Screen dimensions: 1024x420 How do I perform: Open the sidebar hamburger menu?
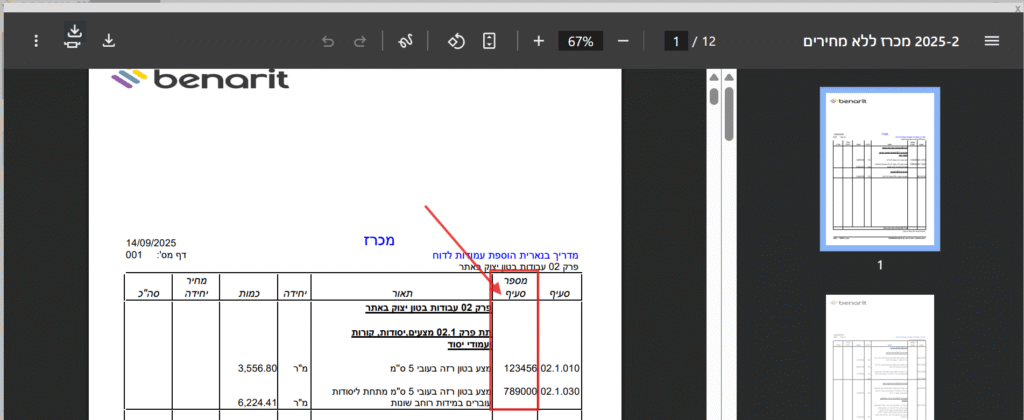[x=992, y=41]
